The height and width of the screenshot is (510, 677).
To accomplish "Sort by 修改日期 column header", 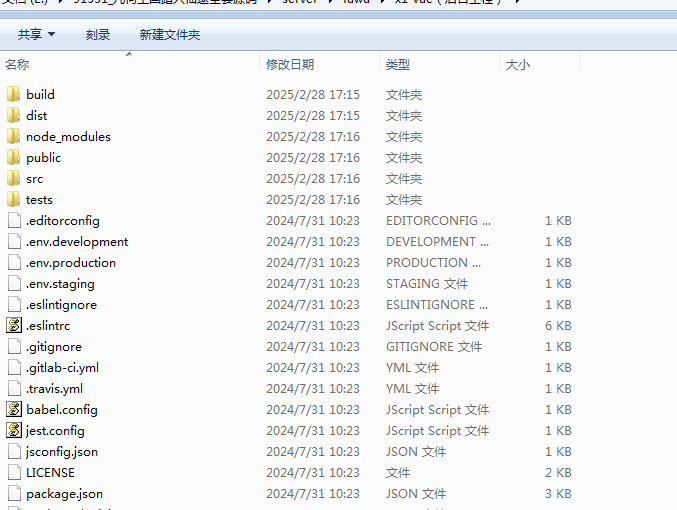I will (x=290, y=65).
